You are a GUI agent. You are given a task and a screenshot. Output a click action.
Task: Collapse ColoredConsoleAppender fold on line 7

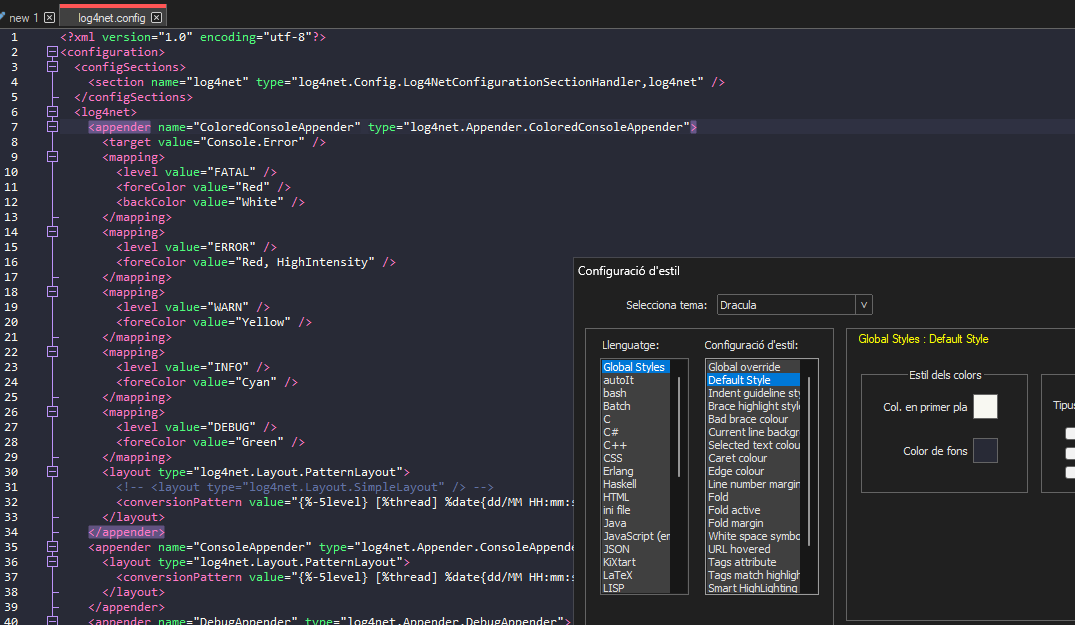[x=52, y=127]
